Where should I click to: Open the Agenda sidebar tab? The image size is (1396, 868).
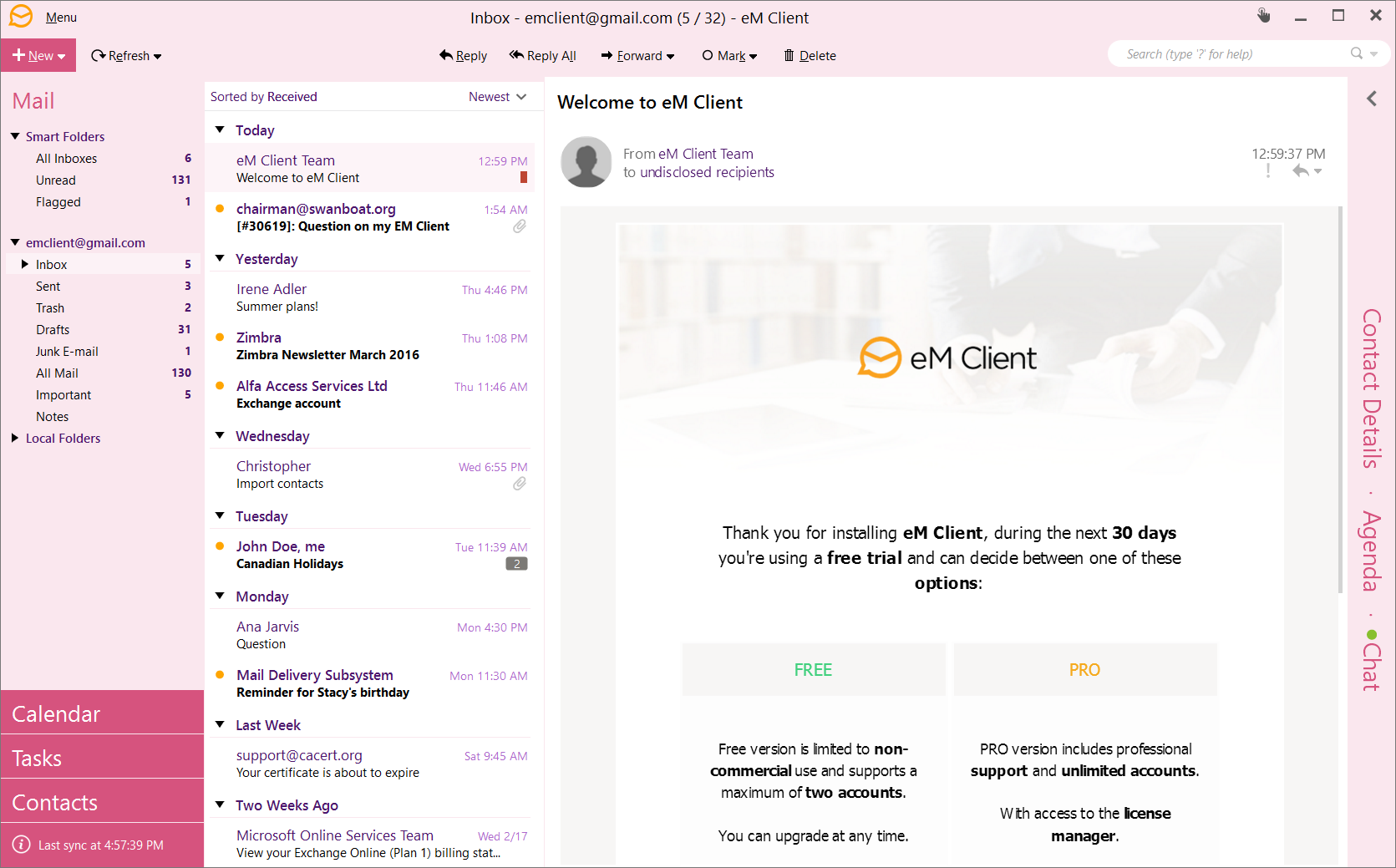(1371, 551)
